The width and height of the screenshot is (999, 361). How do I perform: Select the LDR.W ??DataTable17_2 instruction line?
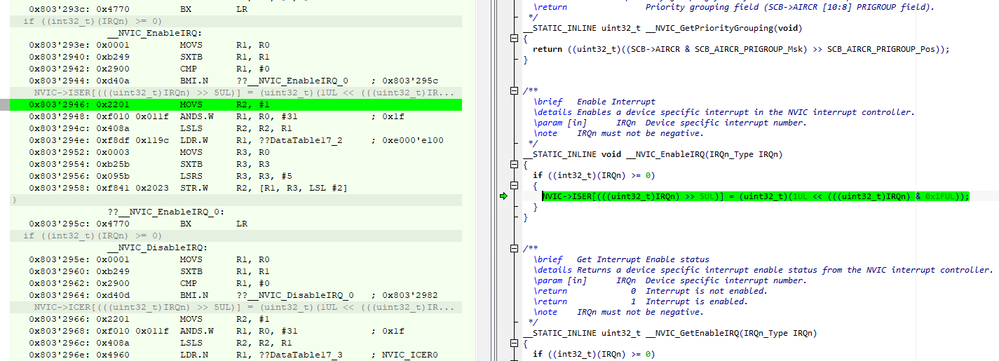pyautogui.click(x=236, y=140)
